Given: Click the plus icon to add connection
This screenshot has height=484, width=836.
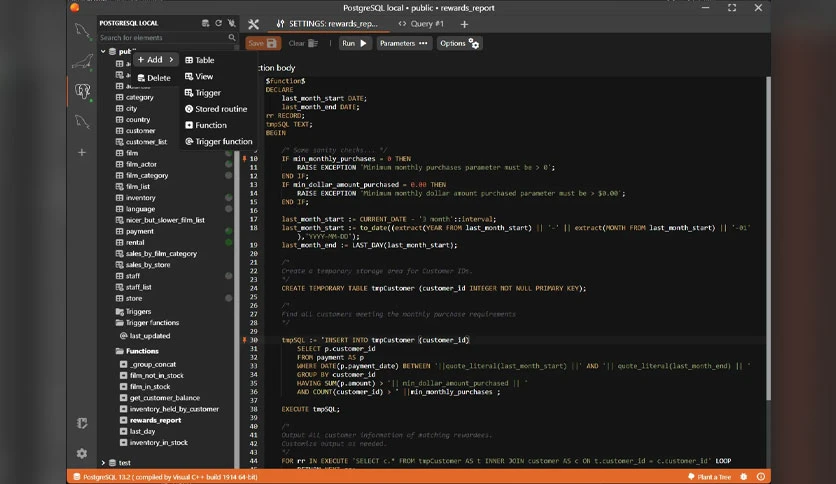Looking at the screenshot, I should click(x=82, y=152).
